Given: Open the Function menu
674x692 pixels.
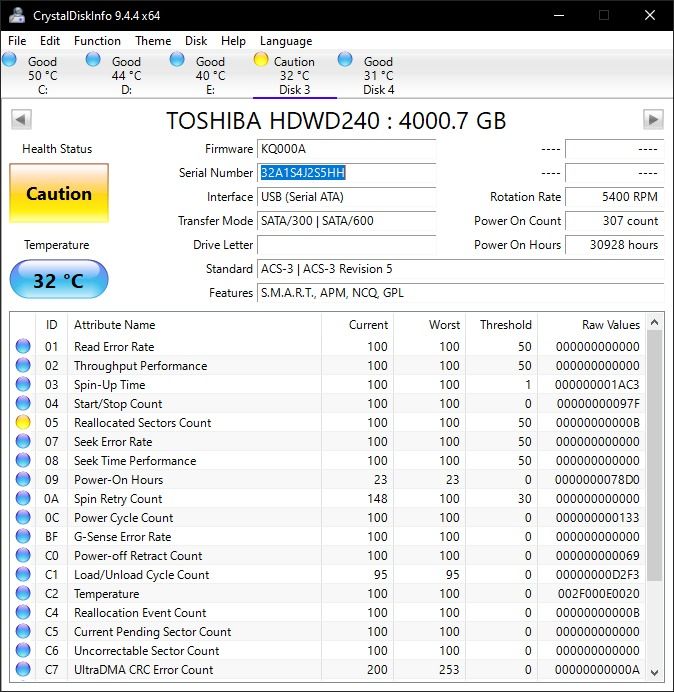Looking at the screenshot, I should point(97,41).
